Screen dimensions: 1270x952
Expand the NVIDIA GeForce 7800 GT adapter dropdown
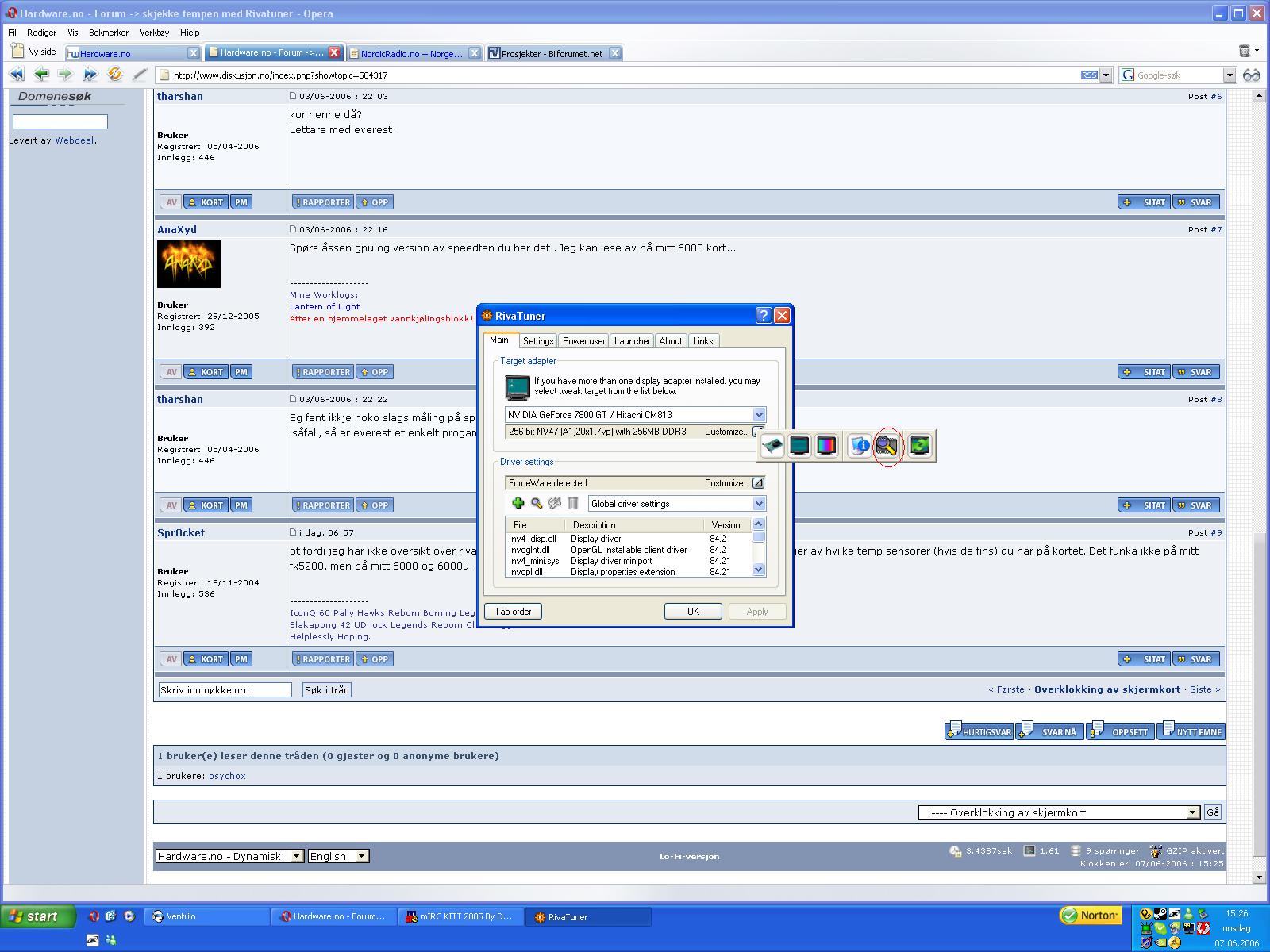click(759, 414)
